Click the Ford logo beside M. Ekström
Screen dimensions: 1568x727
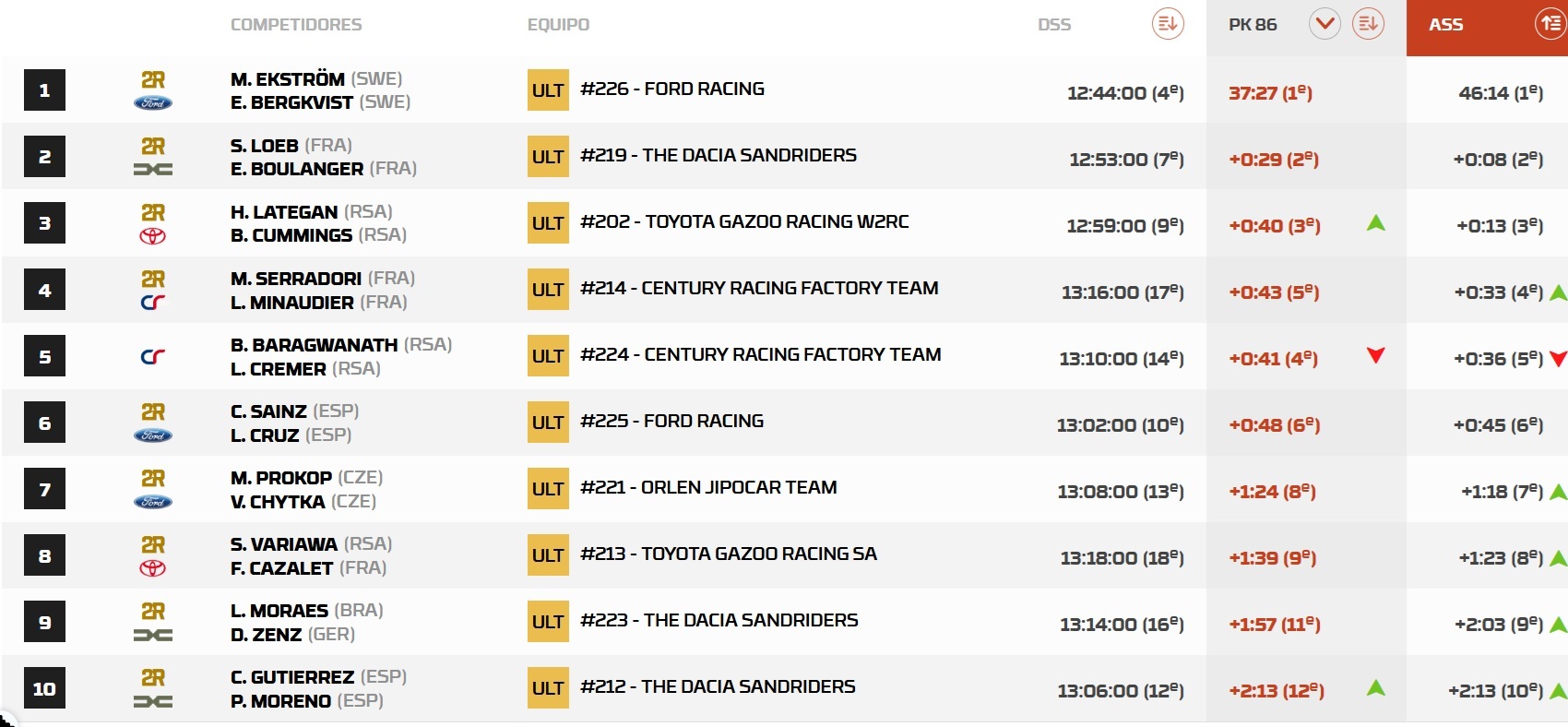[153, 103]
